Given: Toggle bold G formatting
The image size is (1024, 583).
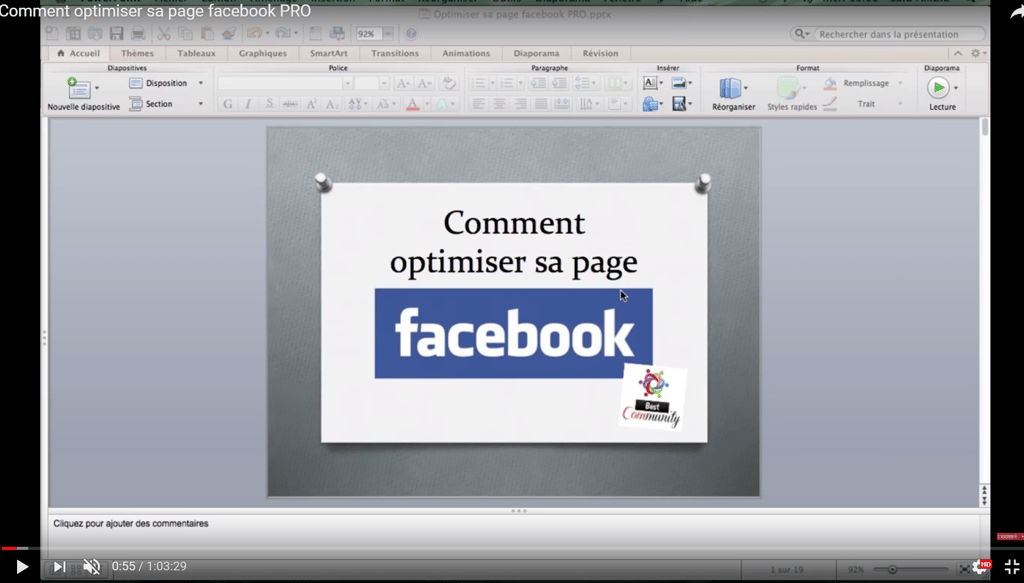Looking at the screenshot, I should coord(227,104).
